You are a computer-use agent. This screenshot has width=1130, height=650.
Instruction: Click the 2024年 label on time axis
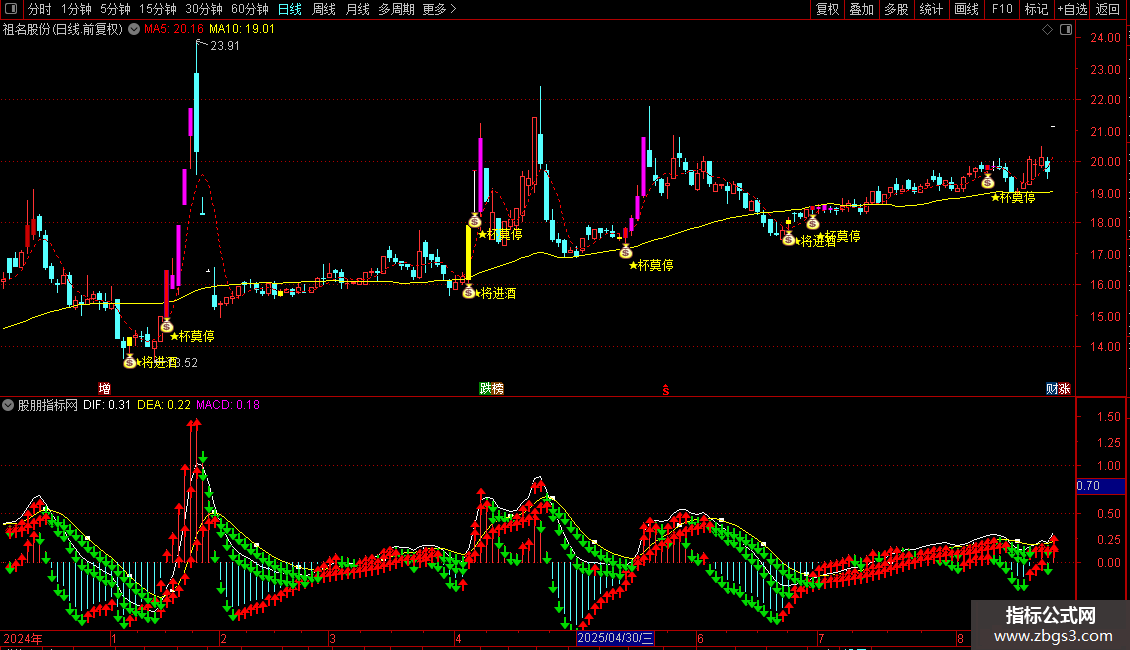(23, 638)
